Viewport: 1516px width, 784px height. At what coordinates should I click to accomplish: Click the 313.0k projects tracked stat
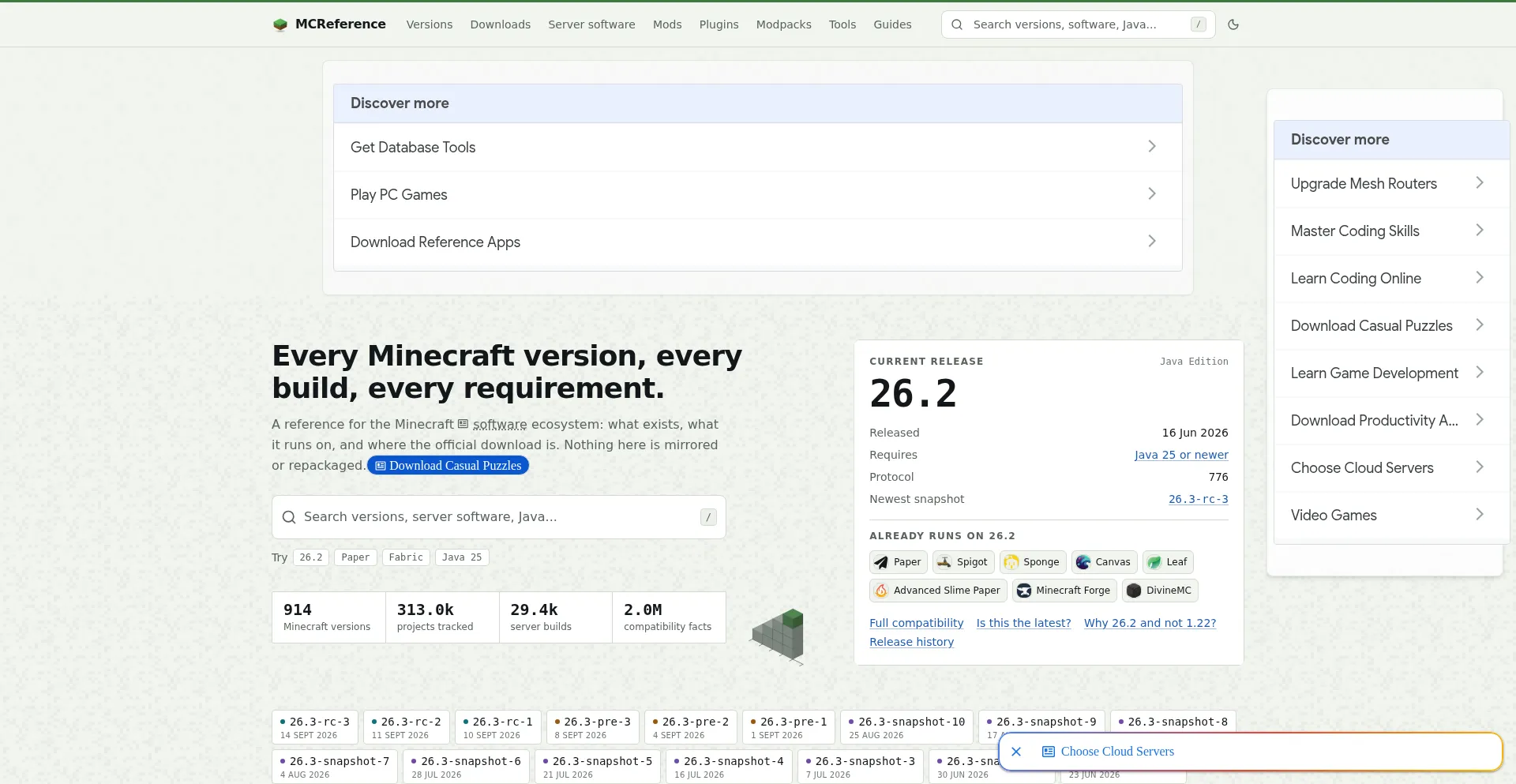click(442, 617)
